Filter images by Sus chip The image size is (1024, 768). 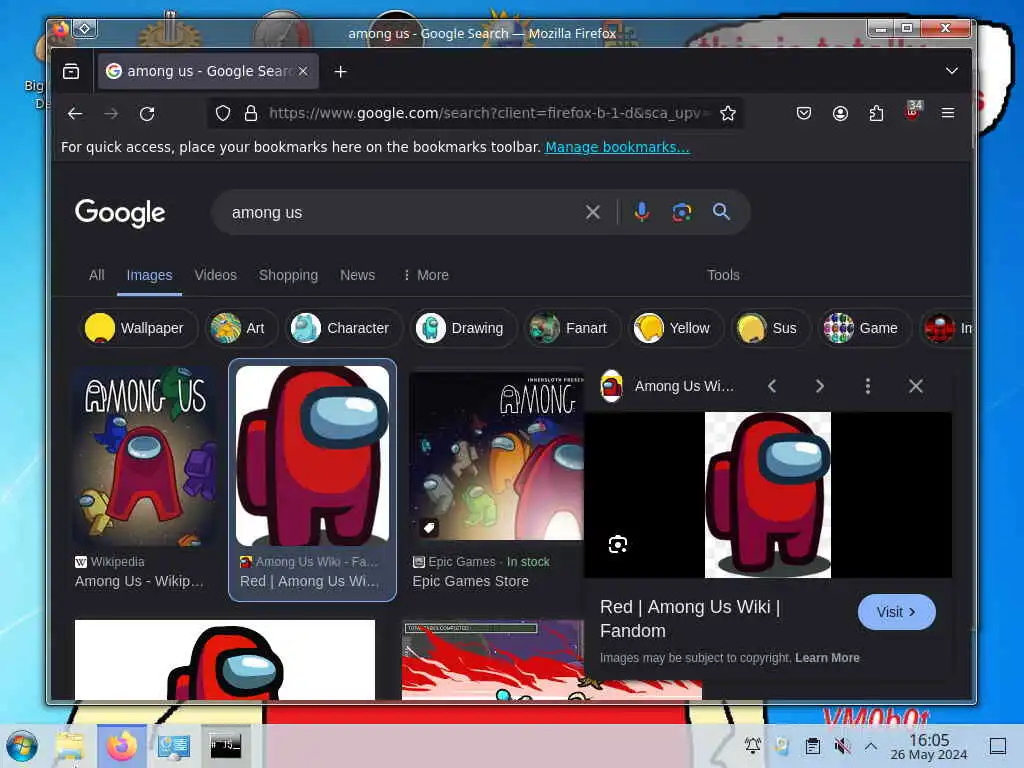click(x=771, y=328)
